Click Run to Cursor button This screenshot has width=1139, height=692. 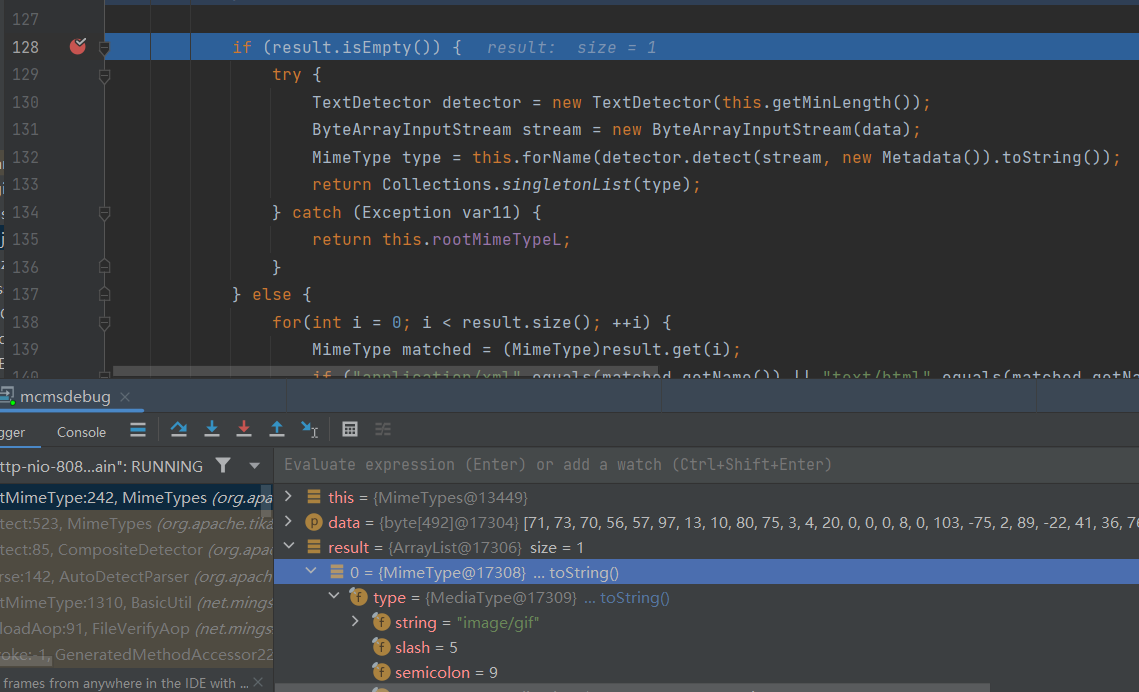pos(309,430)
